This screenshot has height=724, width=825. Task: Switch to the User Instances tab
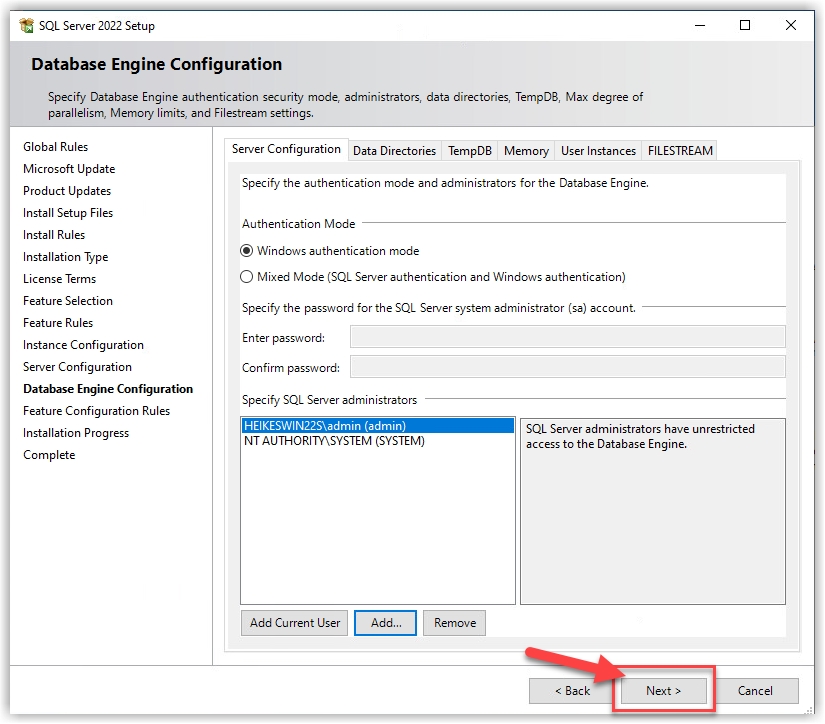tap(598, 151)
